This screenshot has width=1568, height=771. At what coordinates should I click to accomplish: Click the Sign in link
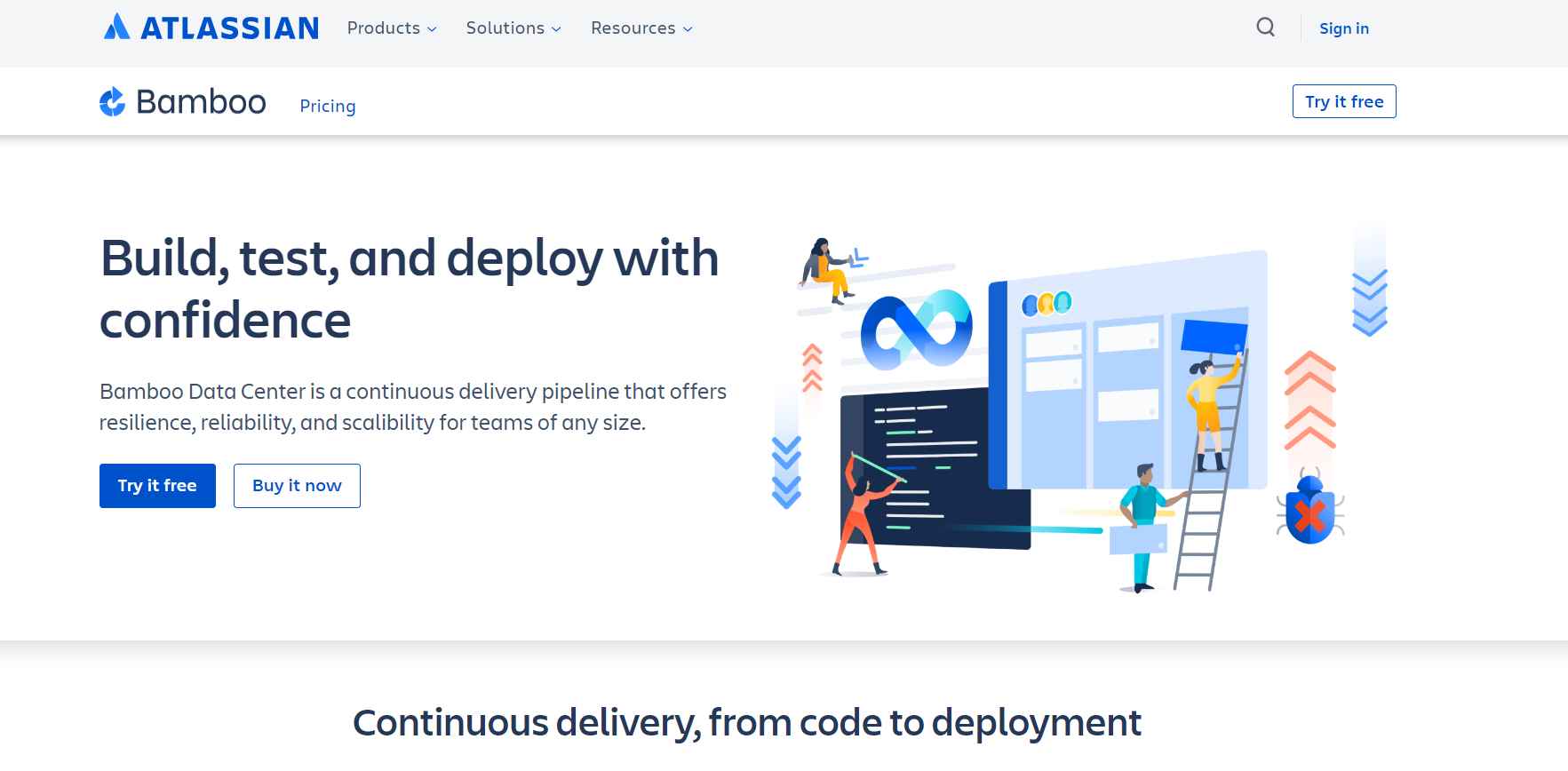coord(1344,28)
